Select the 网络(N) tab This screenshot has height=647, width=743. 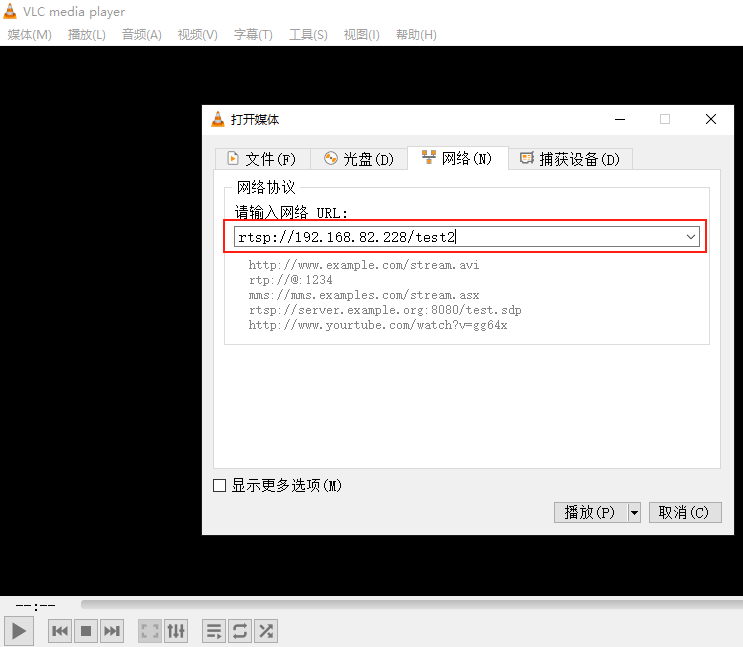pyautogui.click(x=458, y=158)
